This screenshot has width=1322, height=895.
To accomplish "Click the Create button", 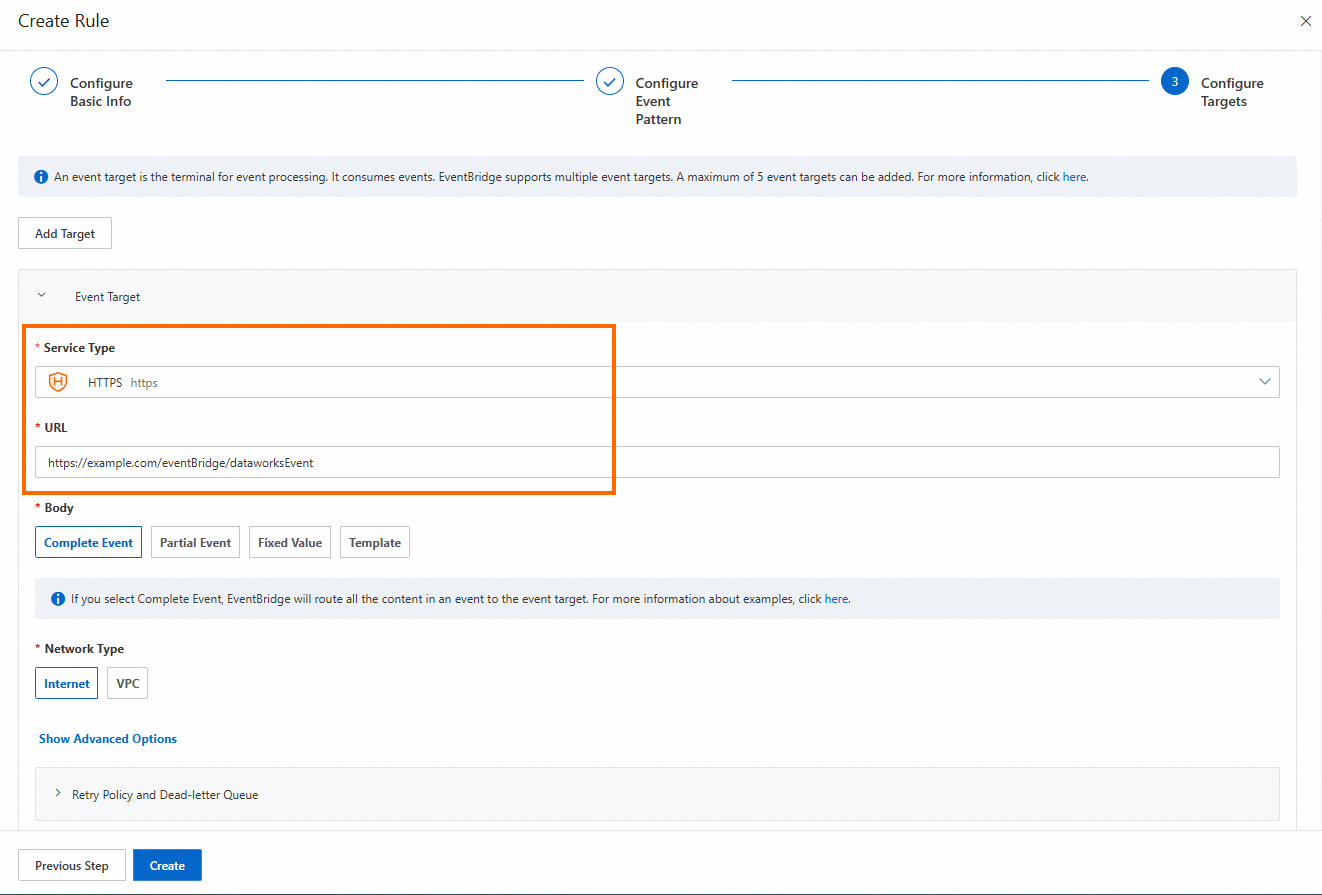I will pyautogui.click(x=167, y=866).
